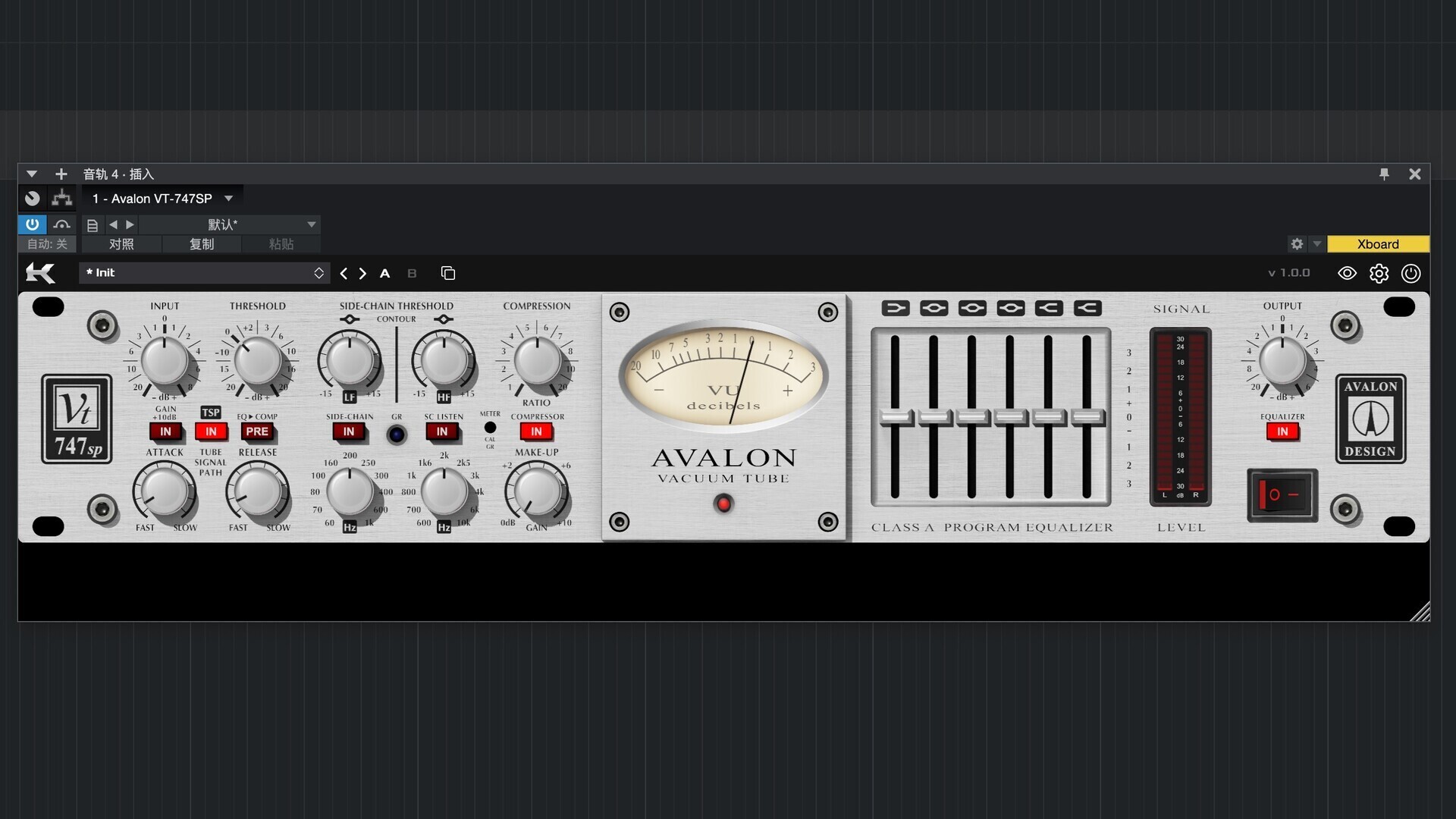Go to next preset with right chevron
The height and width of the screenshot is (819, 1456).
362,273
